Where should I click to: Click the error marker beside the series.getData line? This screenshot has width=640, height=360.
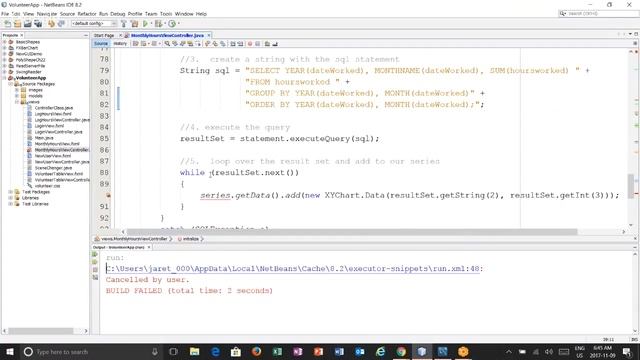point(108,196)
